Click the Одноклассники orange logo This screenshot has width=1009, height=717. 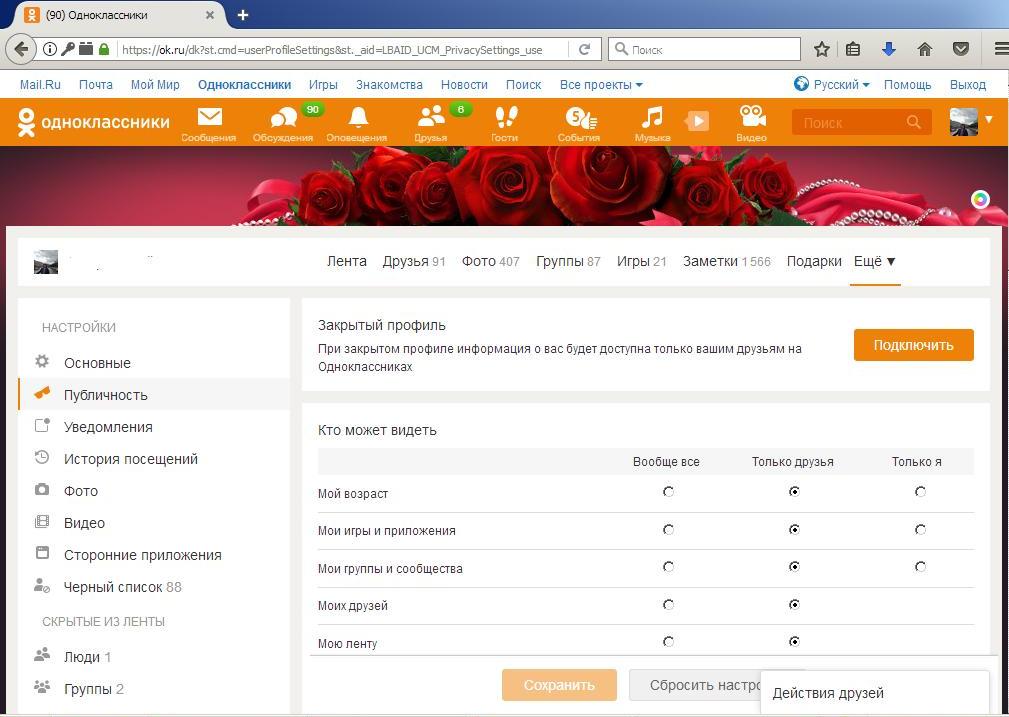pyautogui.click(x=93, y=122)
